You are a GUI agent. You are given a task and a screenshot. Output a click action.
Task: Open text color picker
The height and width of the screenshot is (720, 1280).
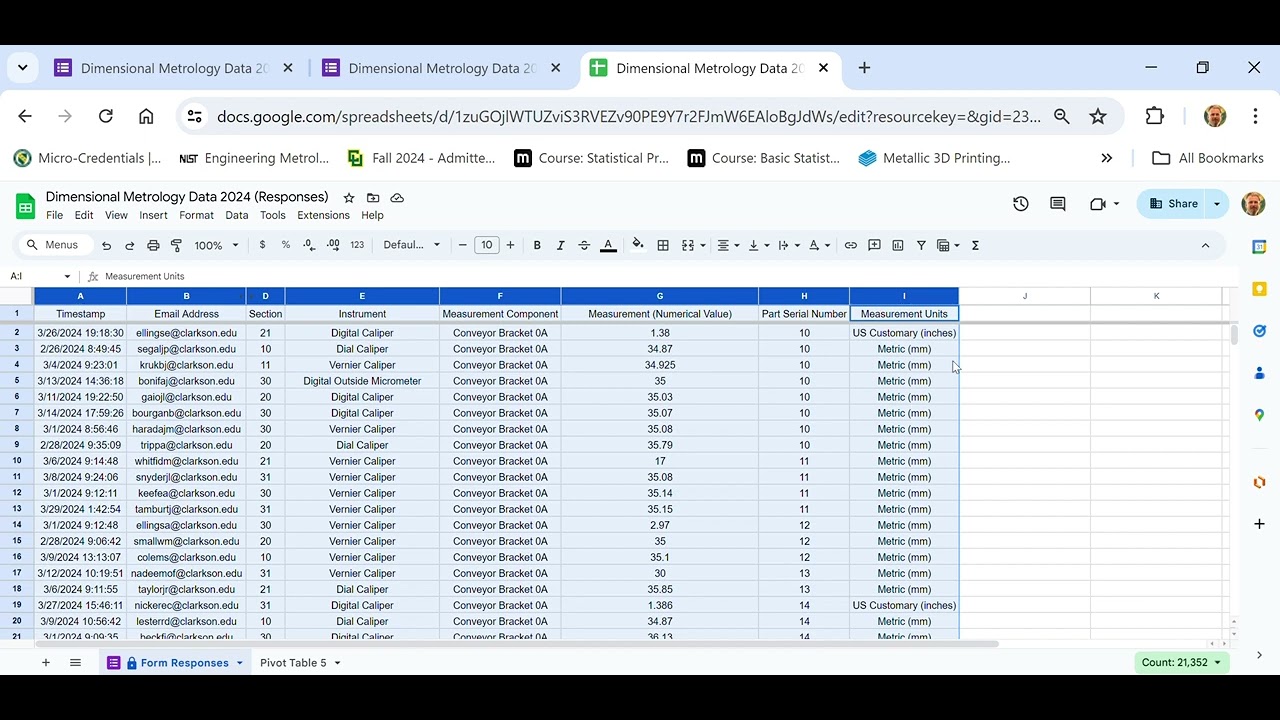click(608, 245)
